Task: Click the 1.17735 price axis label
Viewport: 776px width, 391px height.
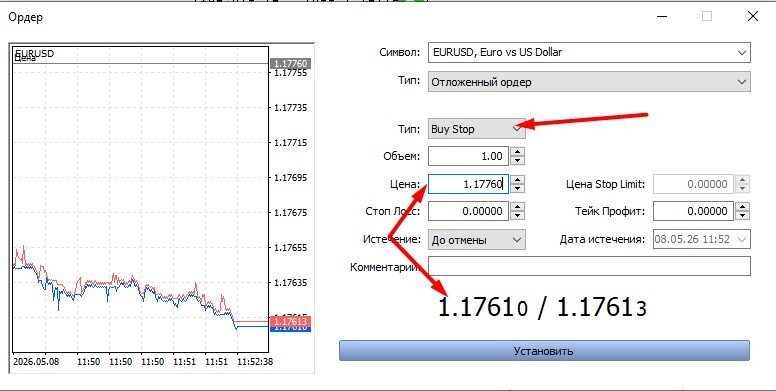Action: (291, 108)
